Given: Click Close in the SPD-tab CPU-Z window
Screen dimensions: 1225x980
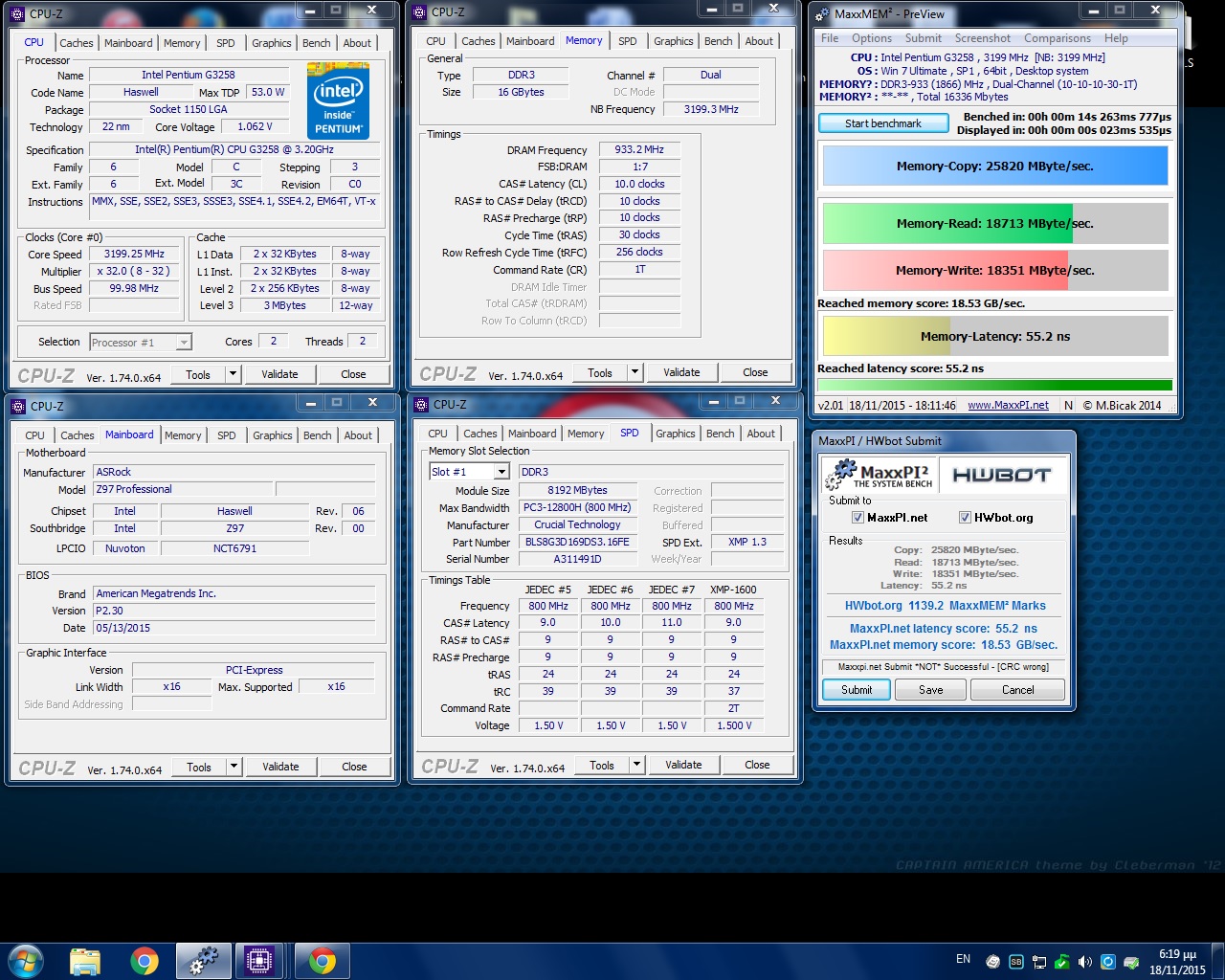Looking at the screenshot, I should click(x=757, y=765).
